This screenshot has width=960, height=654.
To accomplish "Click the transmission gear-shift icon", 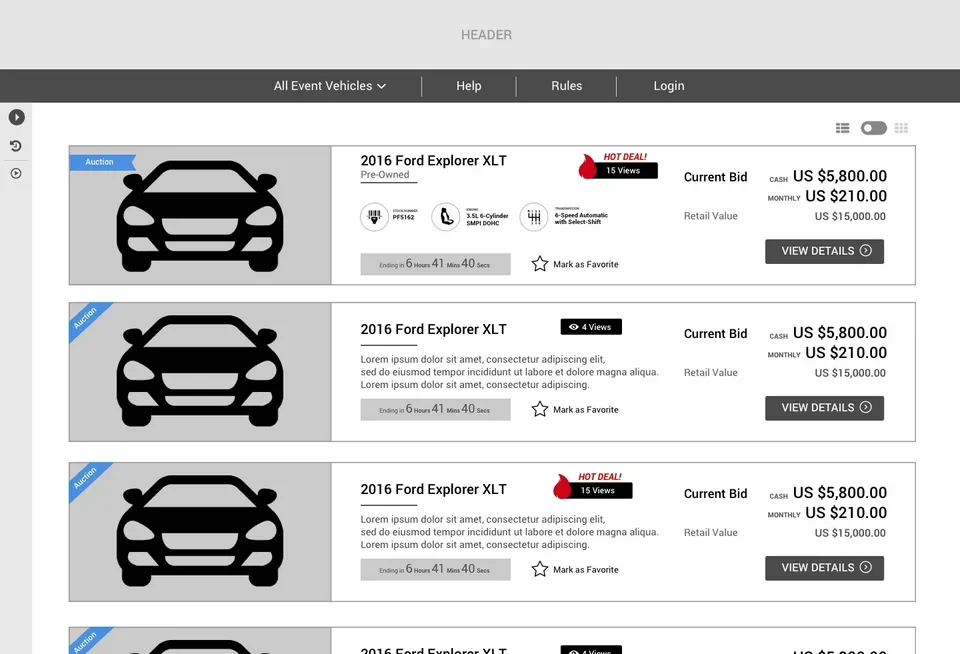I will 534,217.
